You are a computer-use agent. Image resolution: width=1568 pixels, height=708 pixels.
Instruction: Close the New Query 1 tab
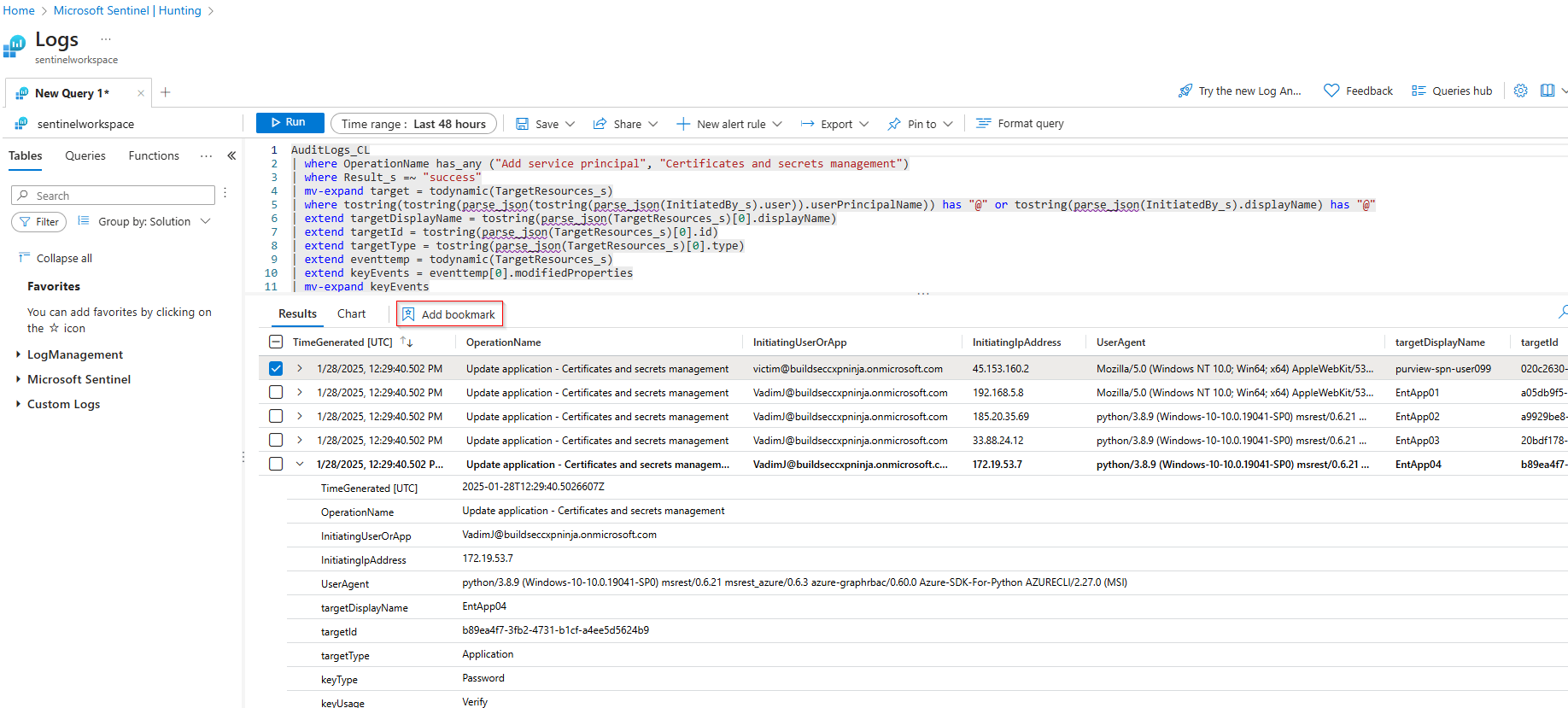click(141, 93)
